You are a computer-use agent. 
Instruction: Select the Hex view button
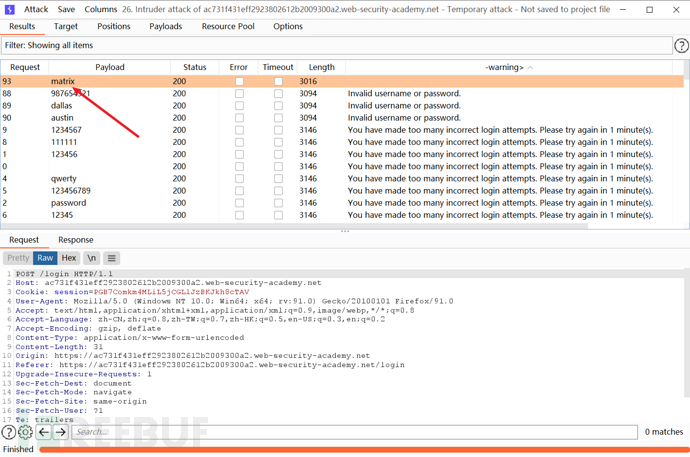69,258
